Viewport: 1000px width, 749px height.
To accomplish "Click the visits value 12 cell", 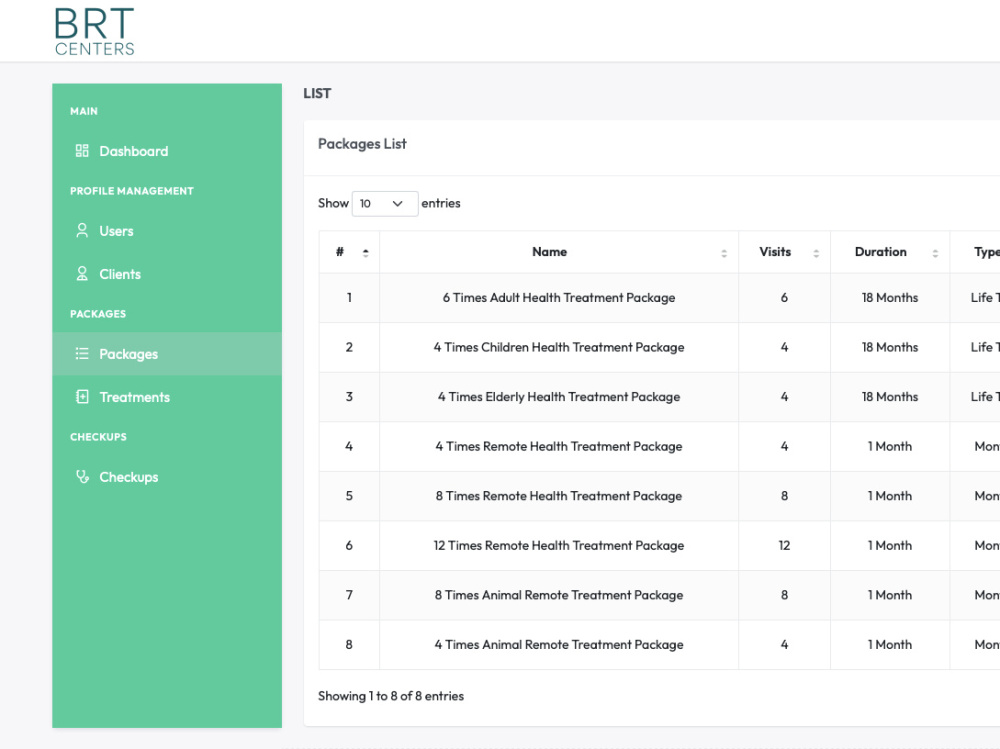I will click(x=784, y=545).
